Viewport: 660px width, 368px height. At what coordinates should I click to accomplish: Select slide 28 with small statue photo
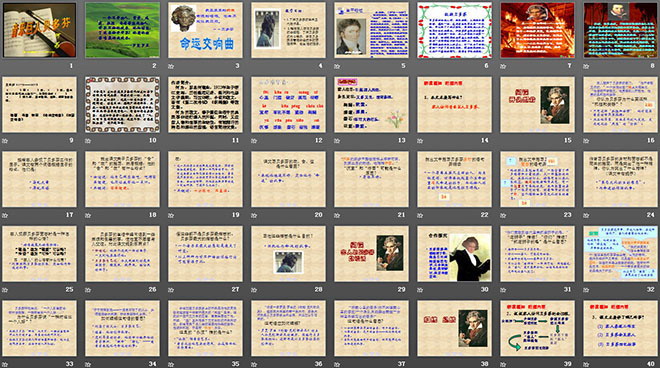point(289,253)
